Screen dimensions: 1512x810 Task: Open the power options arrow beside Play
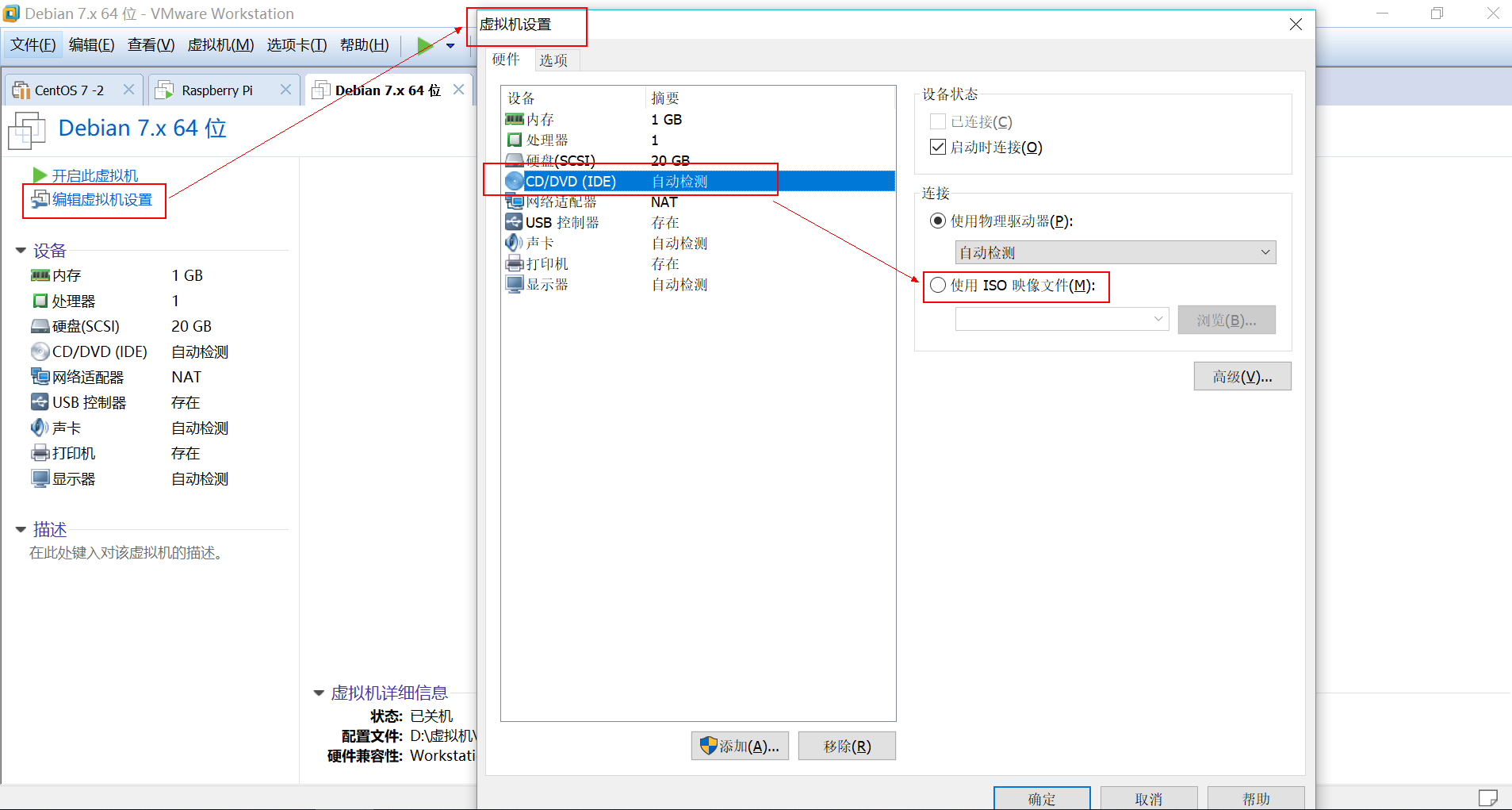[450, 46]
